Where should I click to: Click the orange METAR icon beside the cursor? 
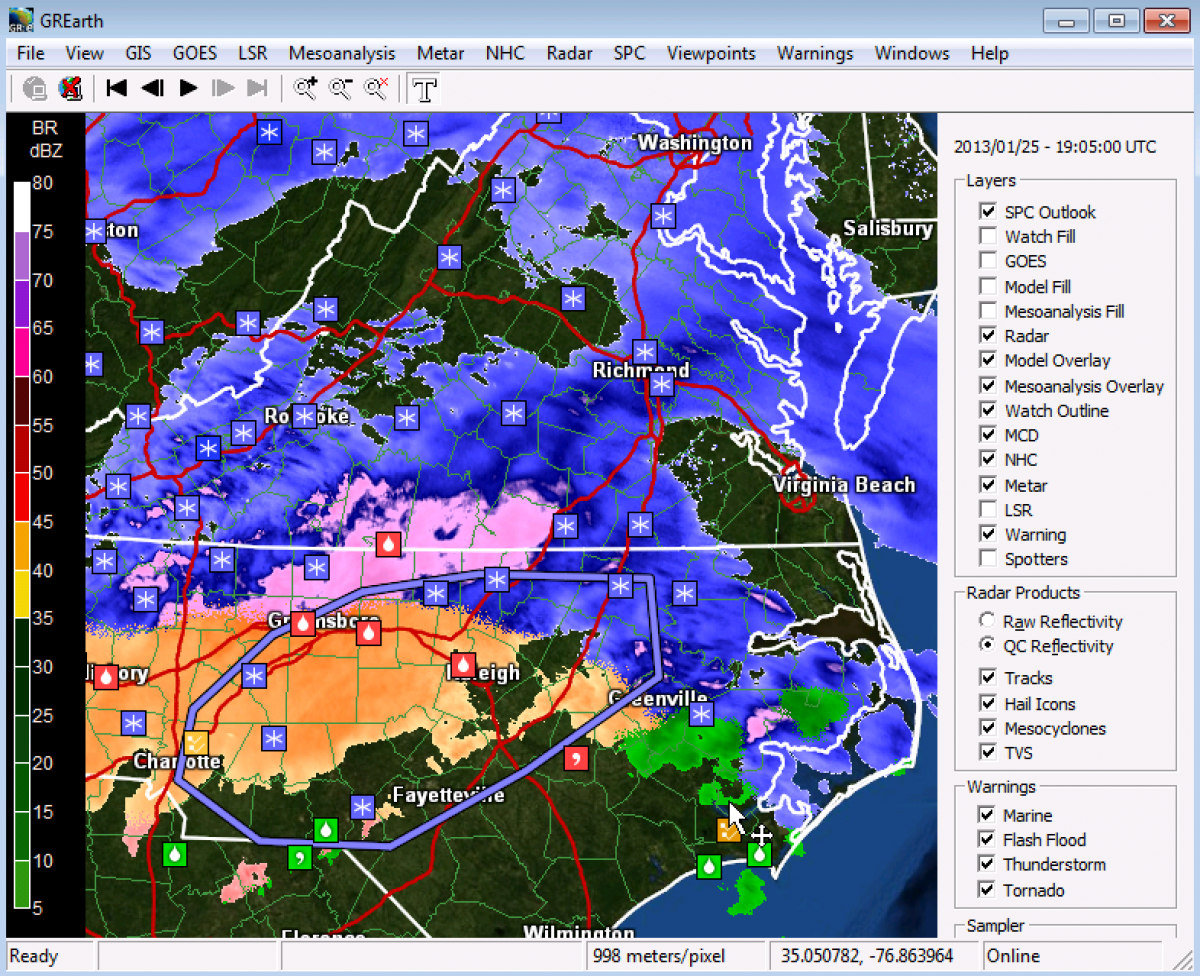click(729, 830)
